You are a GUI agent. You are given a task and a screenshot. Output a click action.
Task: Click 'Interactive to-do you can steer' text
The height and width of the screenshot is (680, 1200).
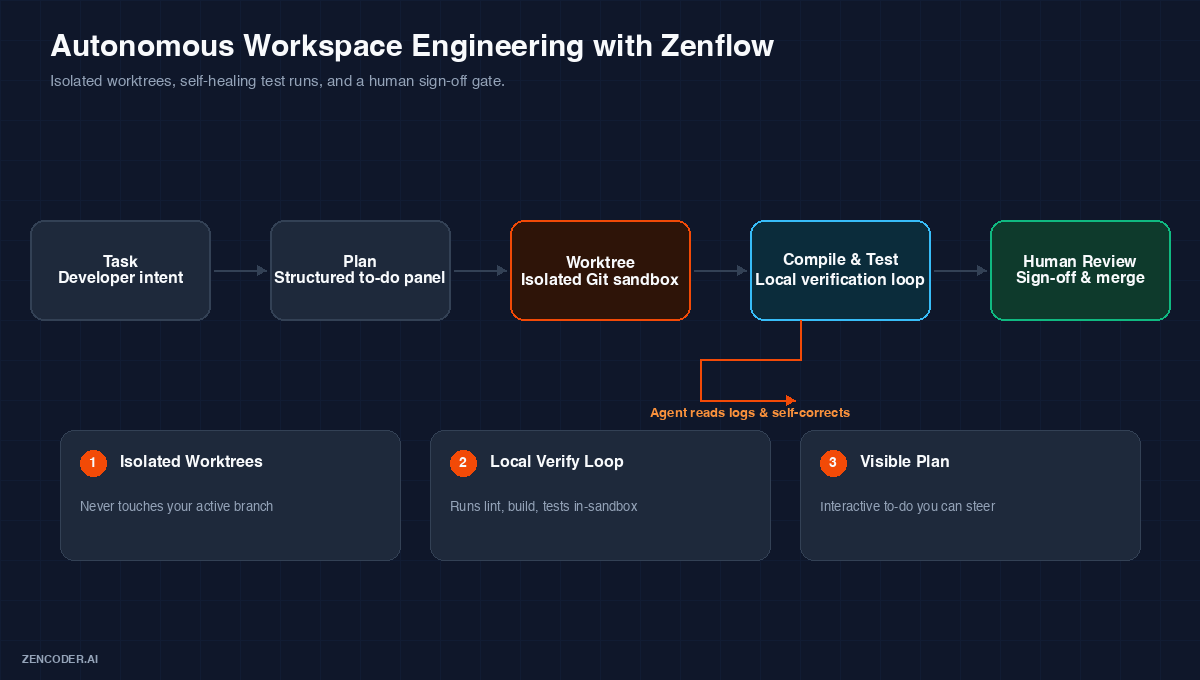tap(907, 506)
